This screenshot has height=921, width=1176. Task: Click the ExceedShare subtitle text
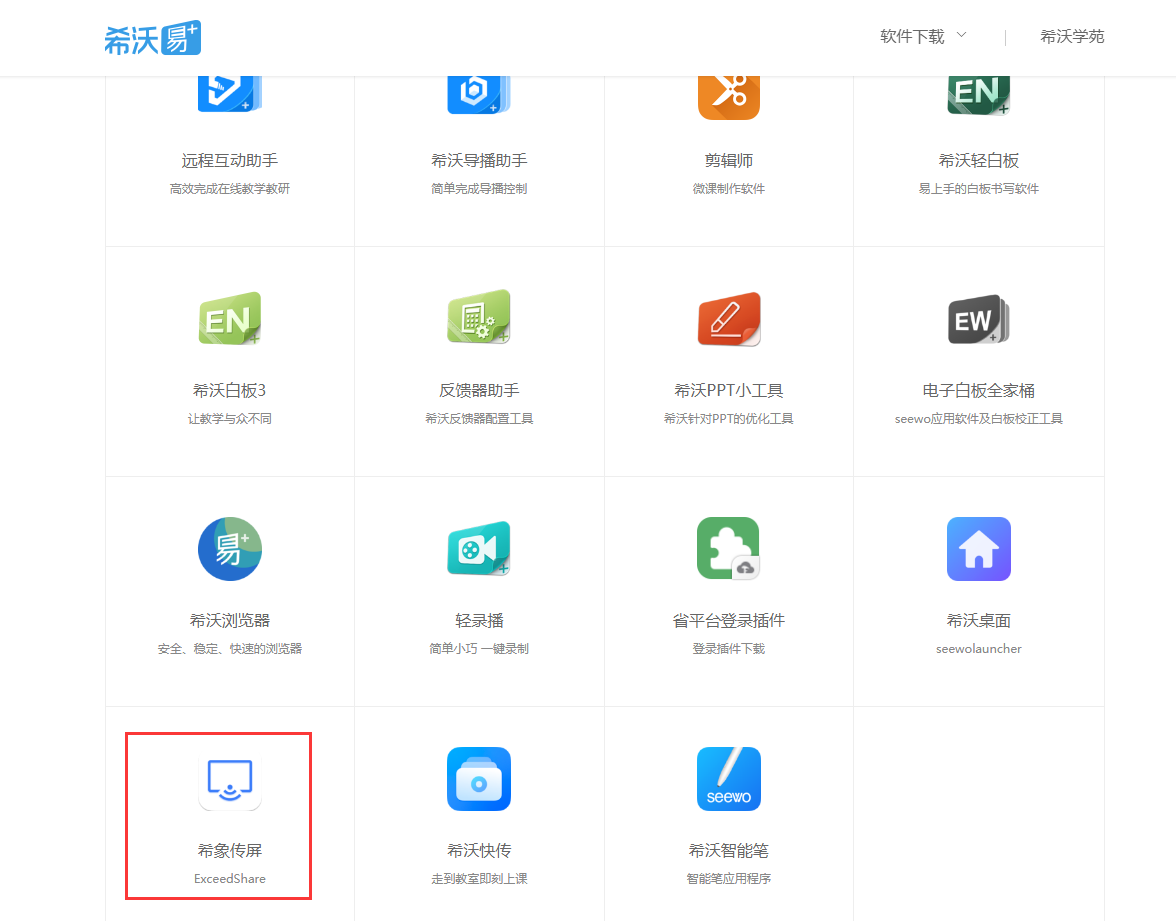coord(230,879)
